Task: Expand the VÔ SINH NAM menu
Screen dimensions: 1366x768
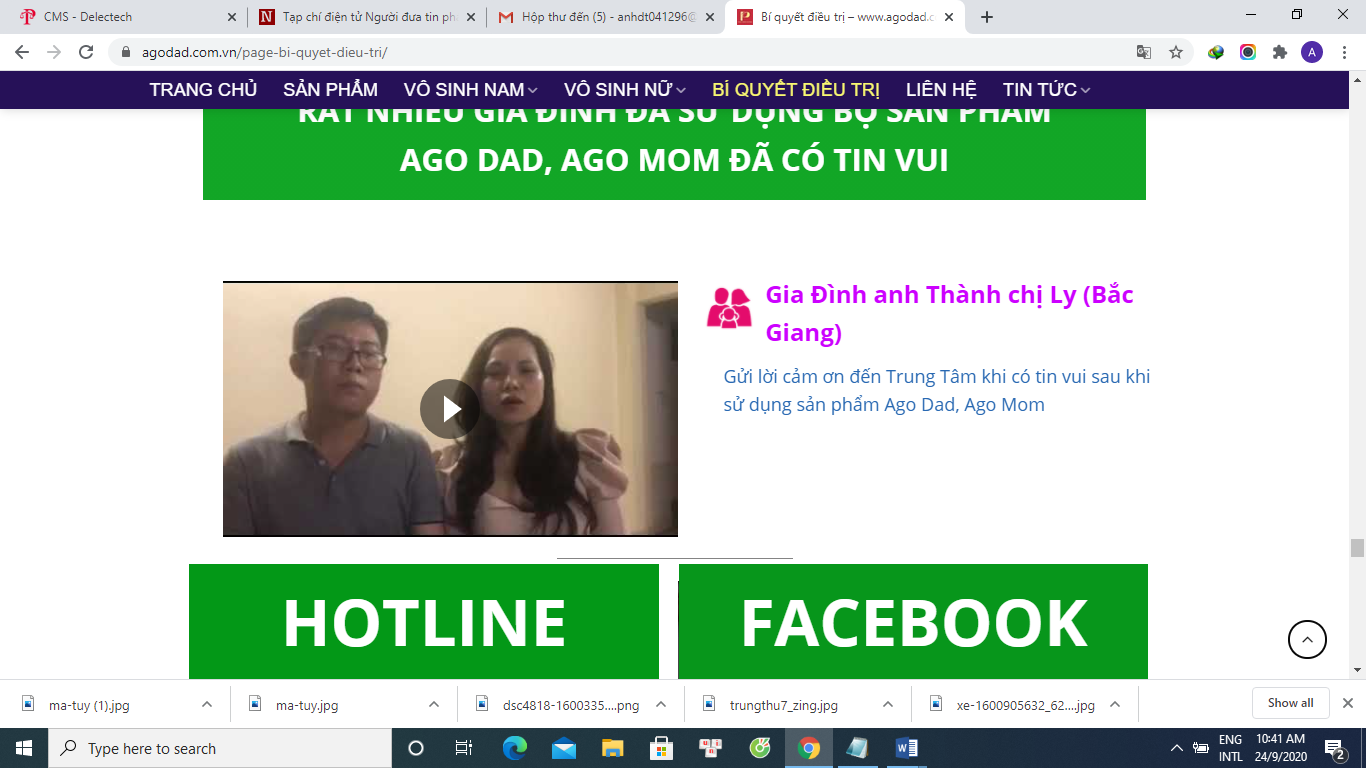Action: point(470,90)
